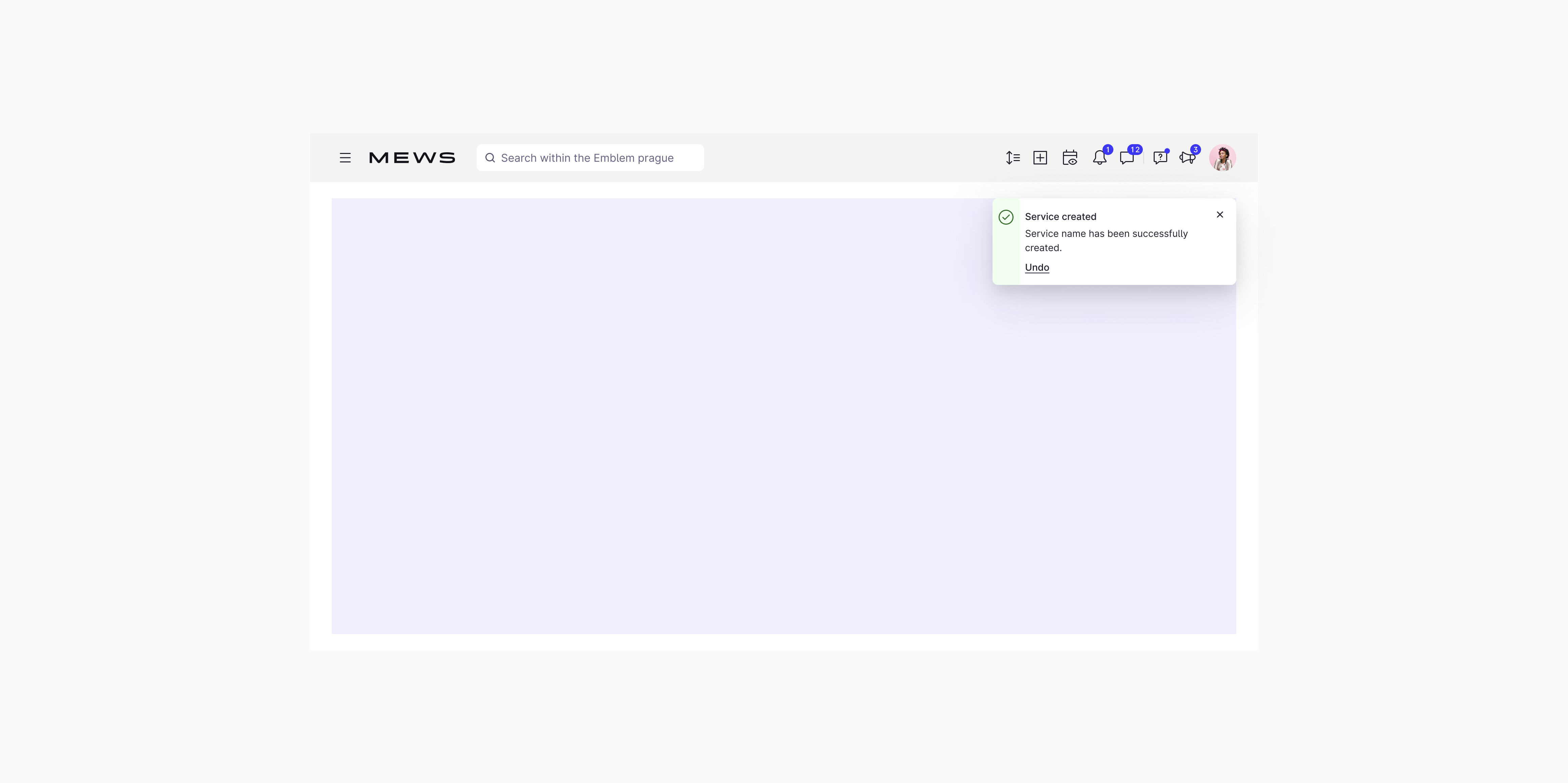Click the empty lavender content area
1568x783 pixels.
coord(670,426)
